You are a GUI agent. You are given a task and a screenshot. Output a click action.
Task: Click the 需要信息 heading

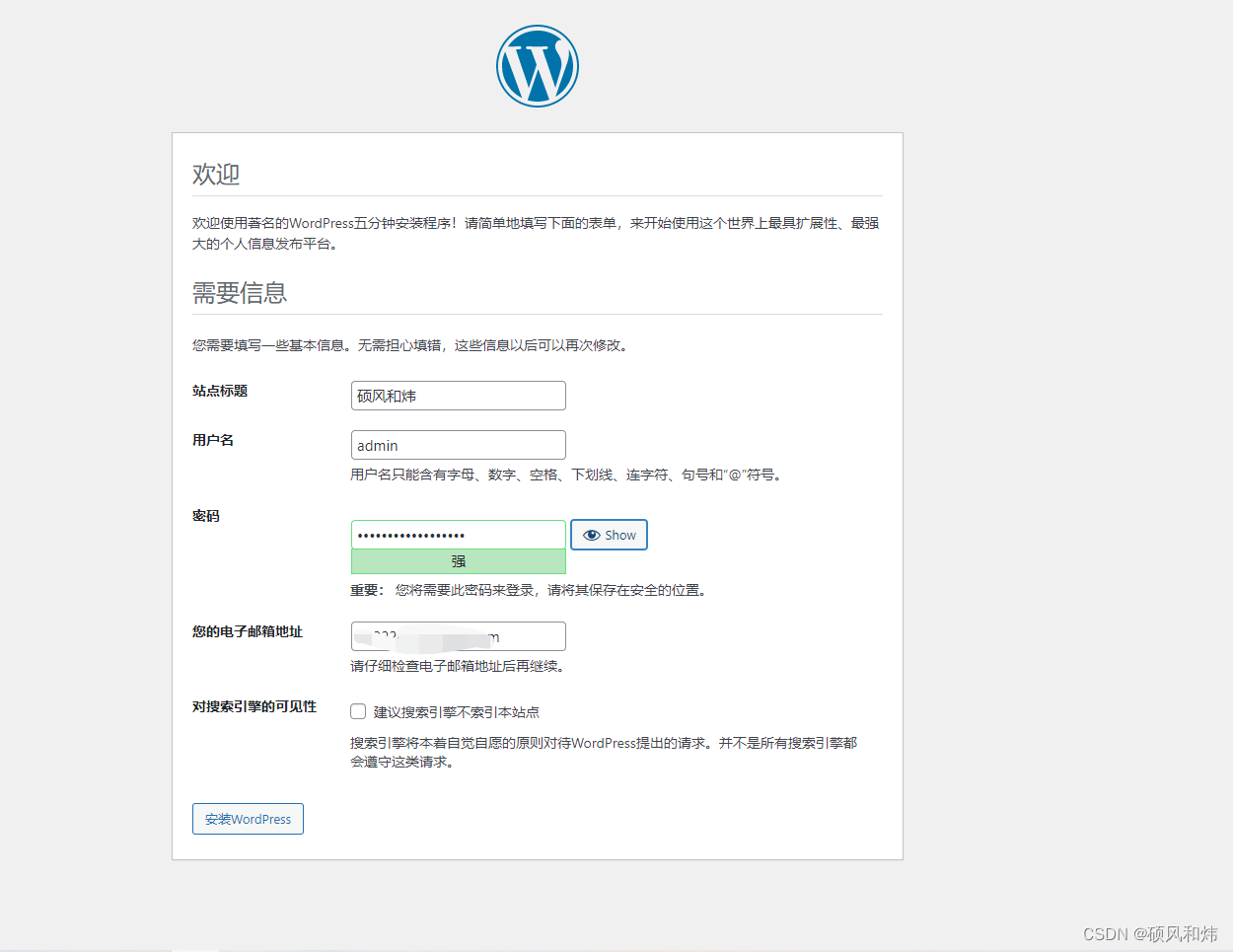click(240, 293)
